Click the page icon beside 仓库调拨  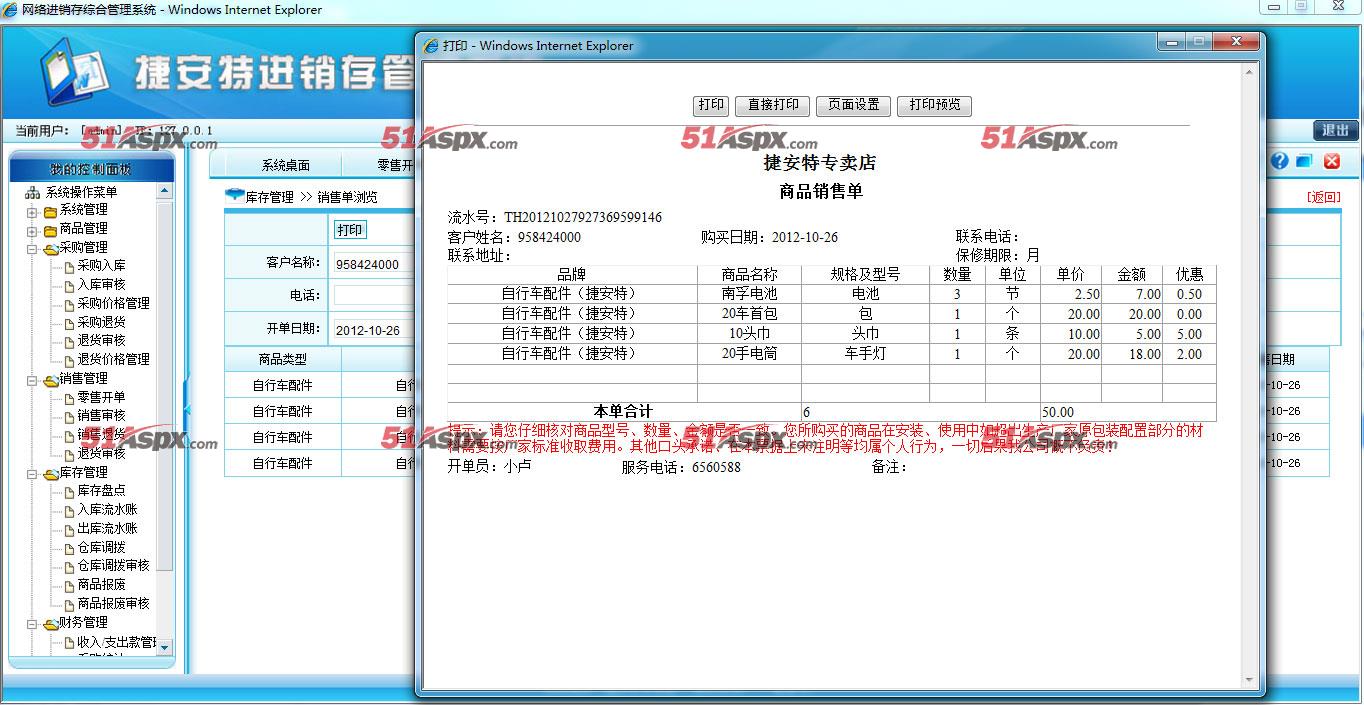pos(68,547)
